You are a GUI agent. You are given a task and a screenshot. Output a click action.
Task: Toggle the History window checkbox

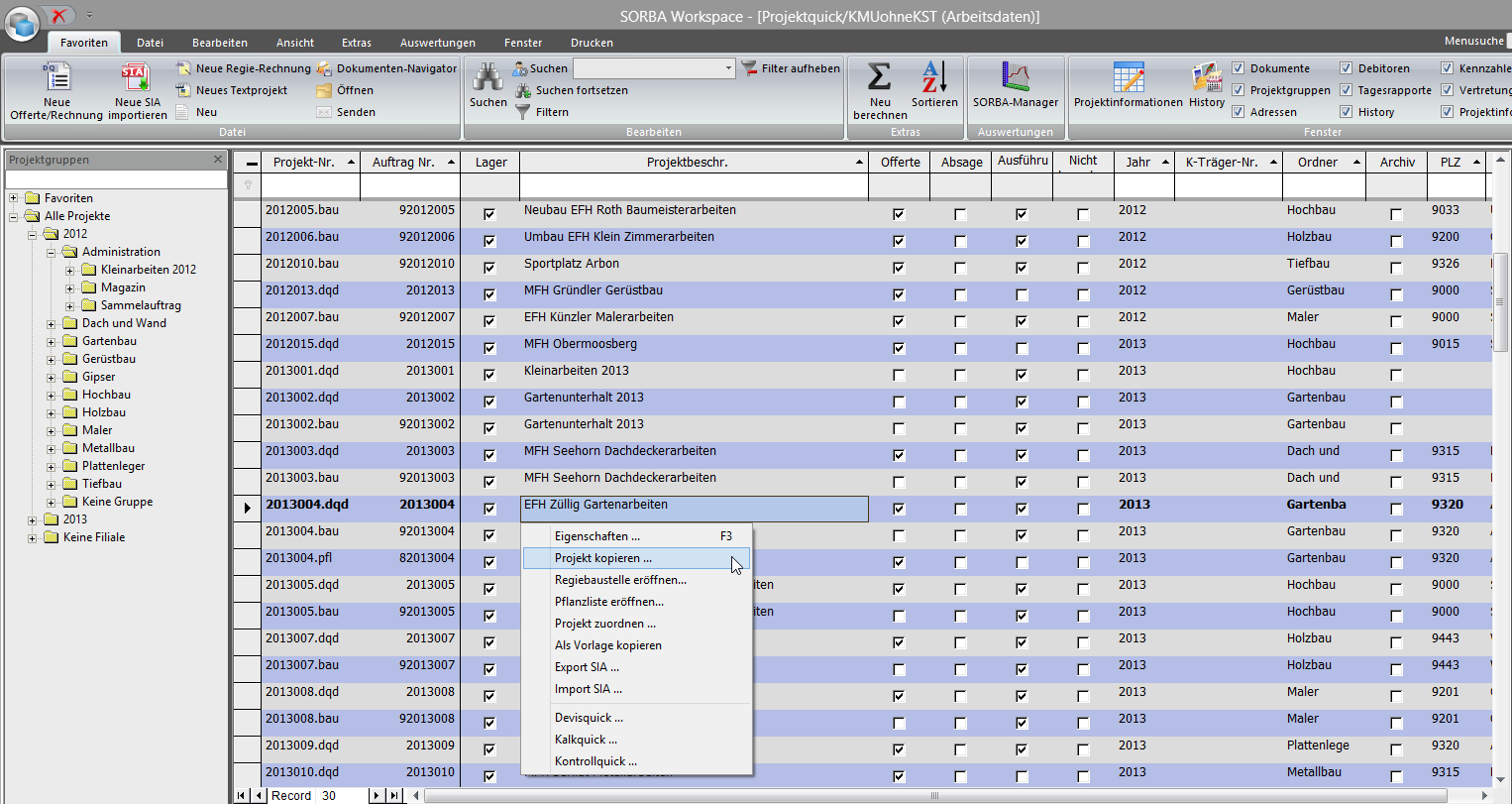(x=1346, y=112)
